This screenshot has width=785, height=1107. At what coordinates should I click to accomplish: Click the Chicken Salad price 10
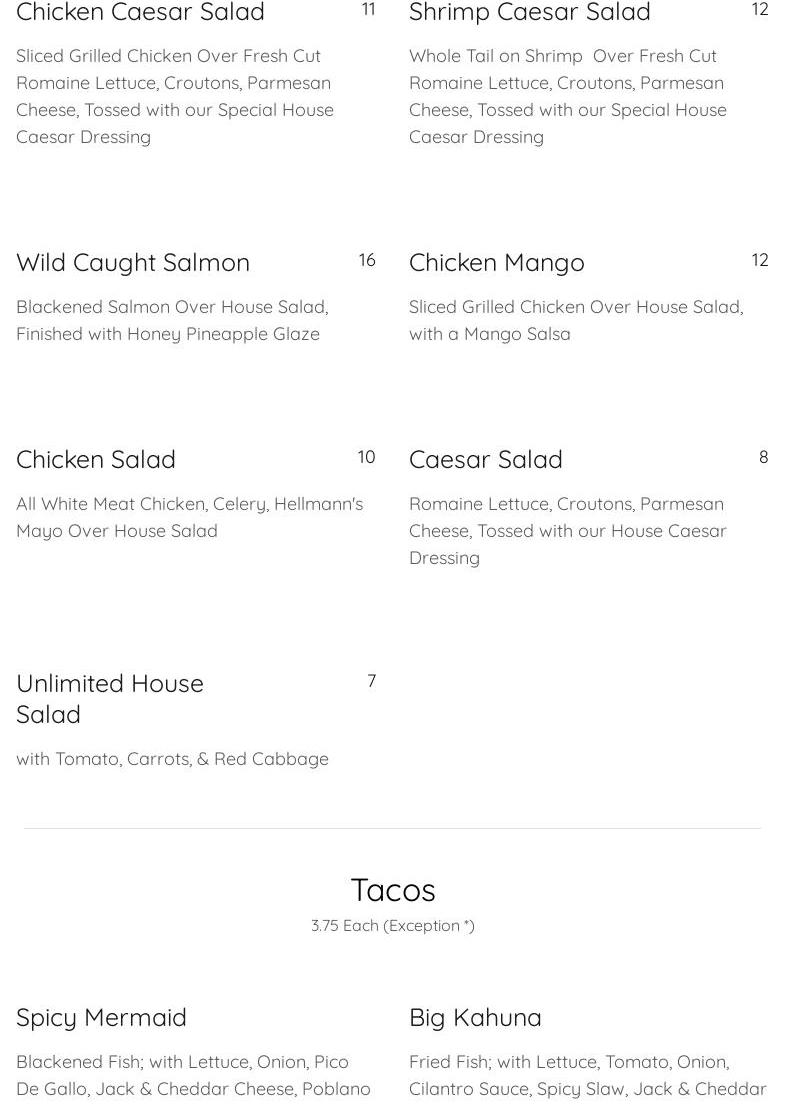coord(366,457)
